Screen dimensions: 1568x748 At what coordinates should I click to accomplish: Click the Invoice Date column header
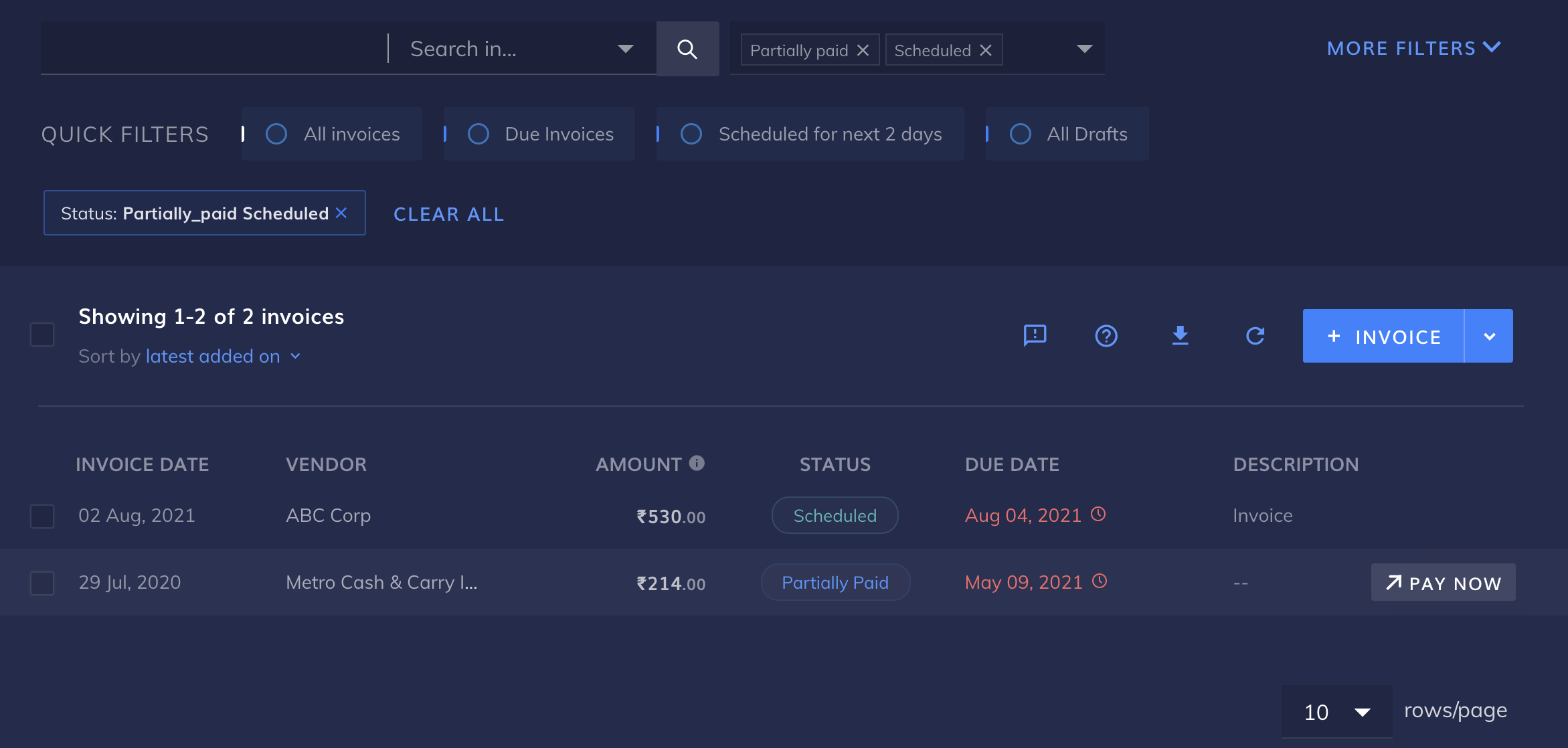tap(143, 464)
